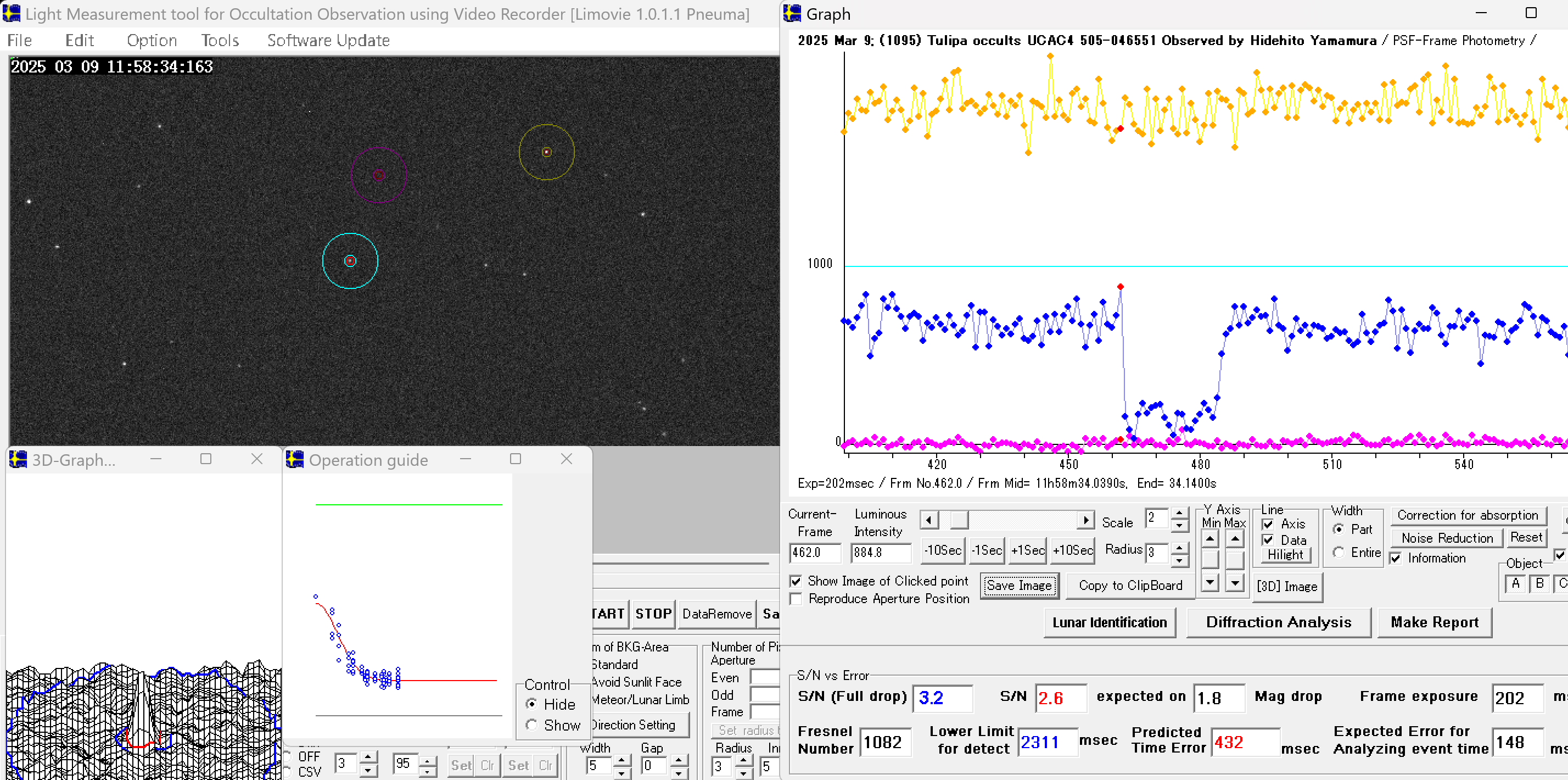Increase the Scale value with up arrow

pos(1179,513)
